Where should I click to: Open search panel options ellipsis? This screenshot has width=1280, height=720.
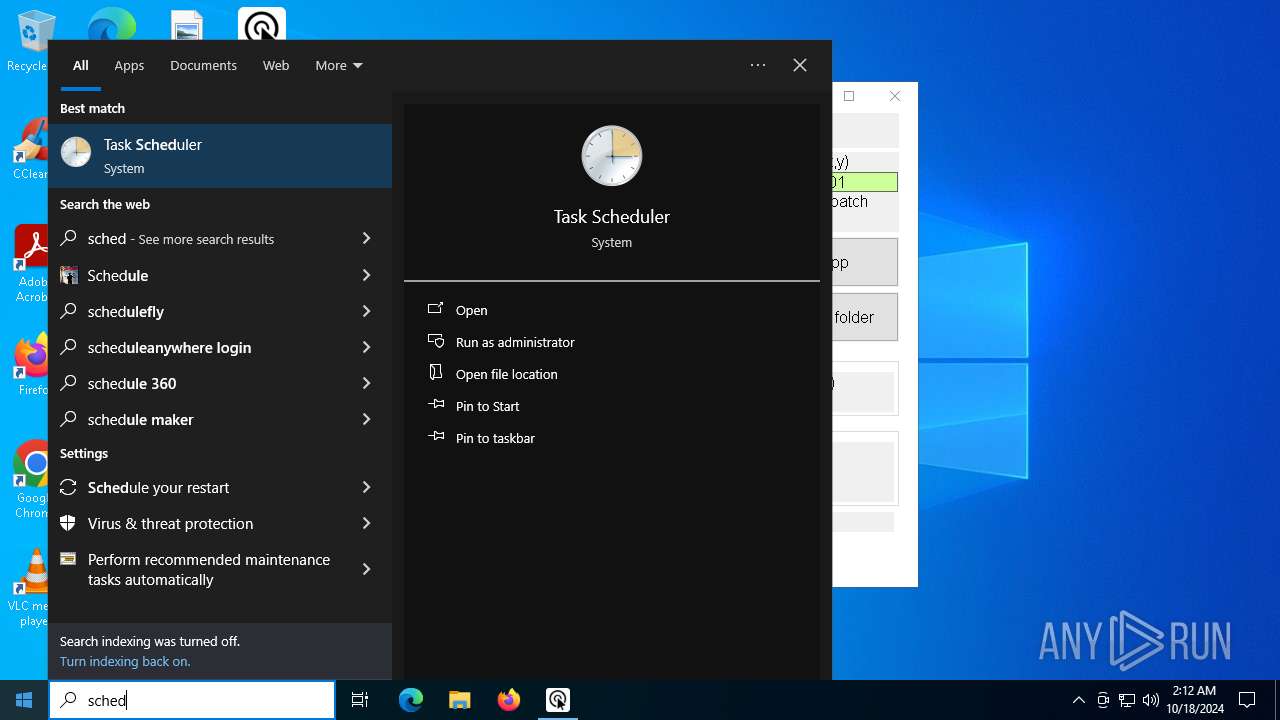(758, 65)
